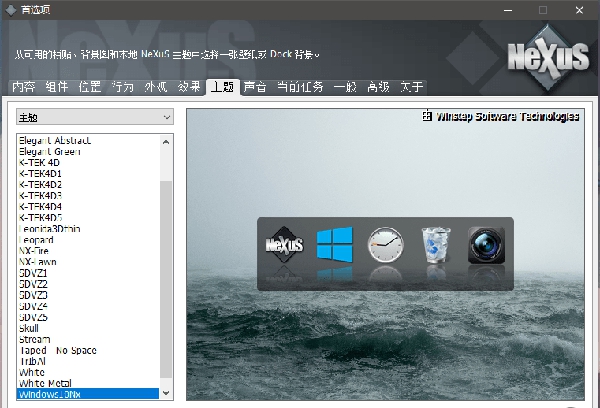Click the Windows logo icon in dock preview
The width and height of the screenshot is (600, 408).
coord(334,245)
